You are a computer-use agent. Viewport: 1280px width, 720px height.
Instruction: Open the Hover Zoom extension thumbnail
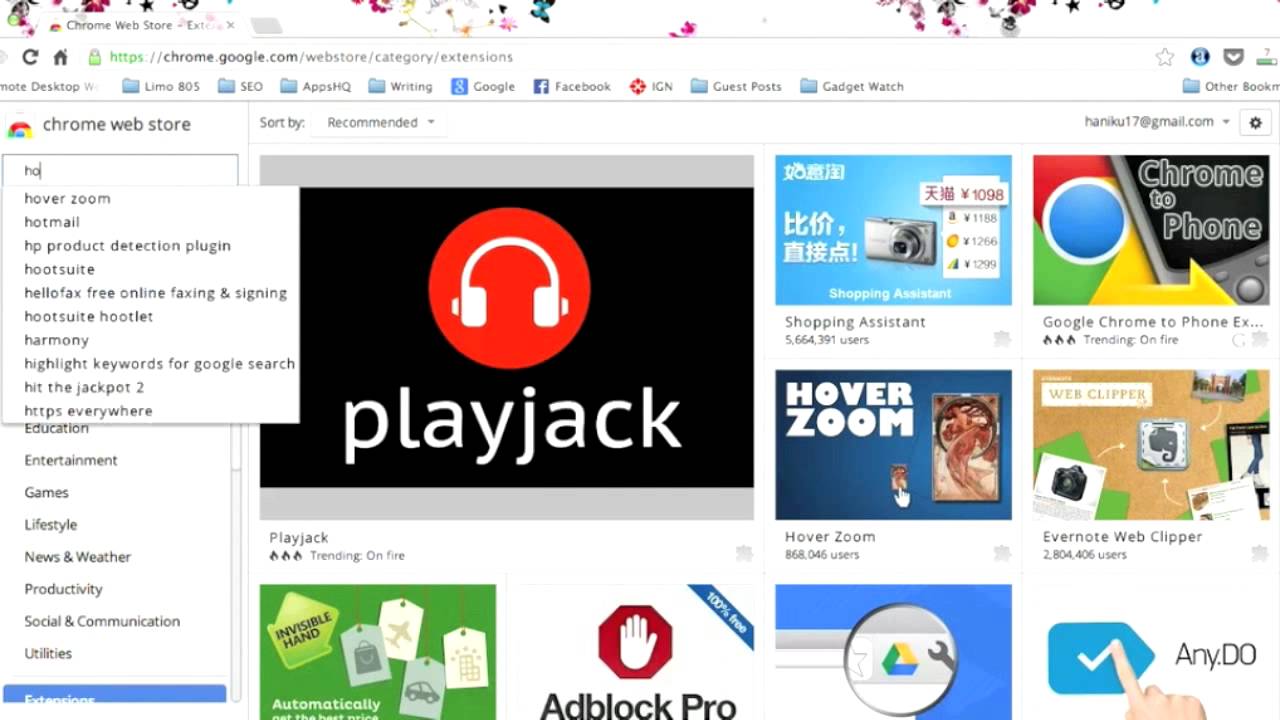[x=893, y=445]
